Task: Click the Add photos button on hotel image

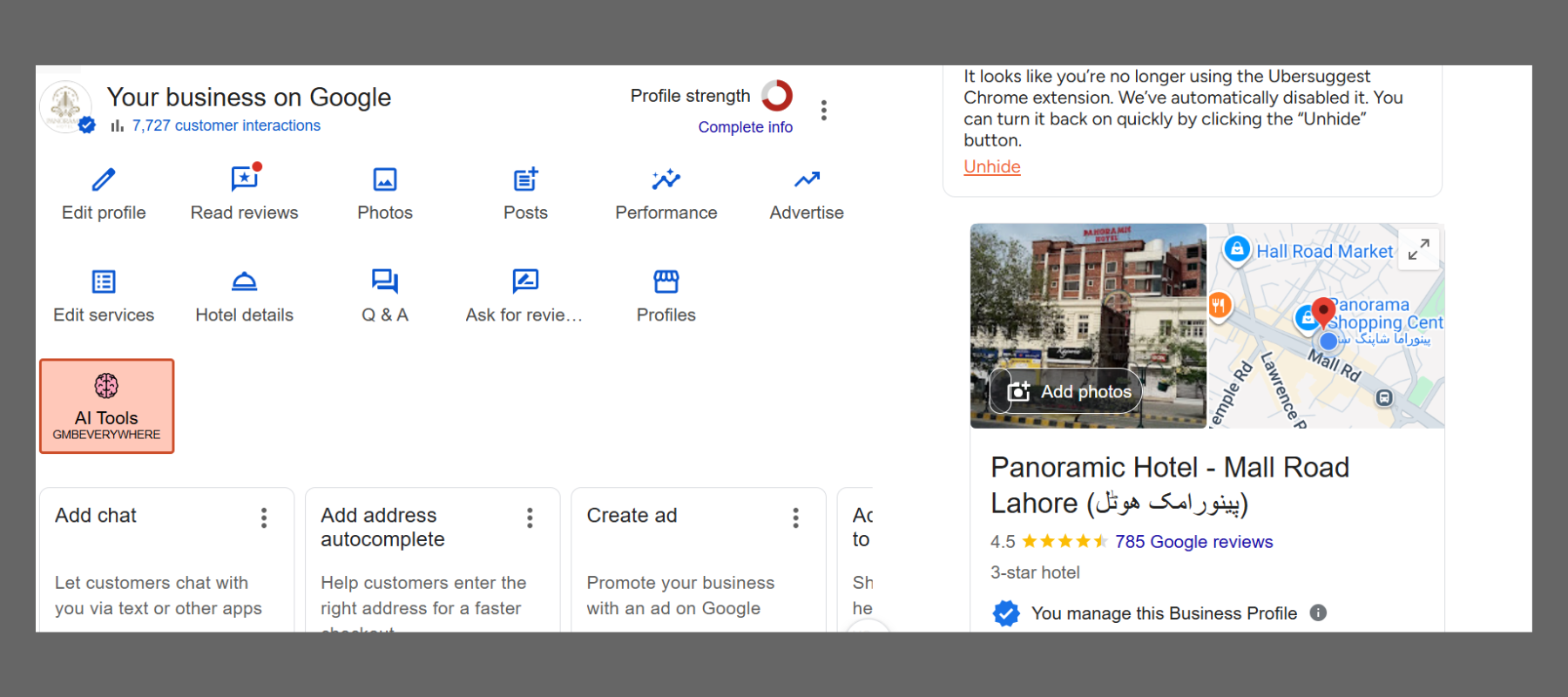Action: 1067,392
